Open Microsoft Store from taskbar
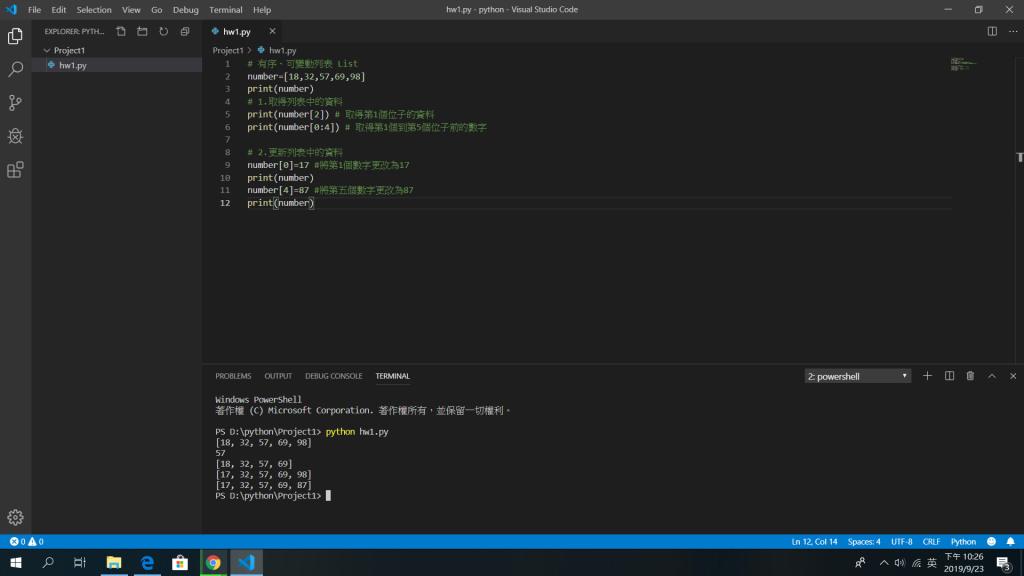Screen dimensions: 1024x576 point(180,562)
